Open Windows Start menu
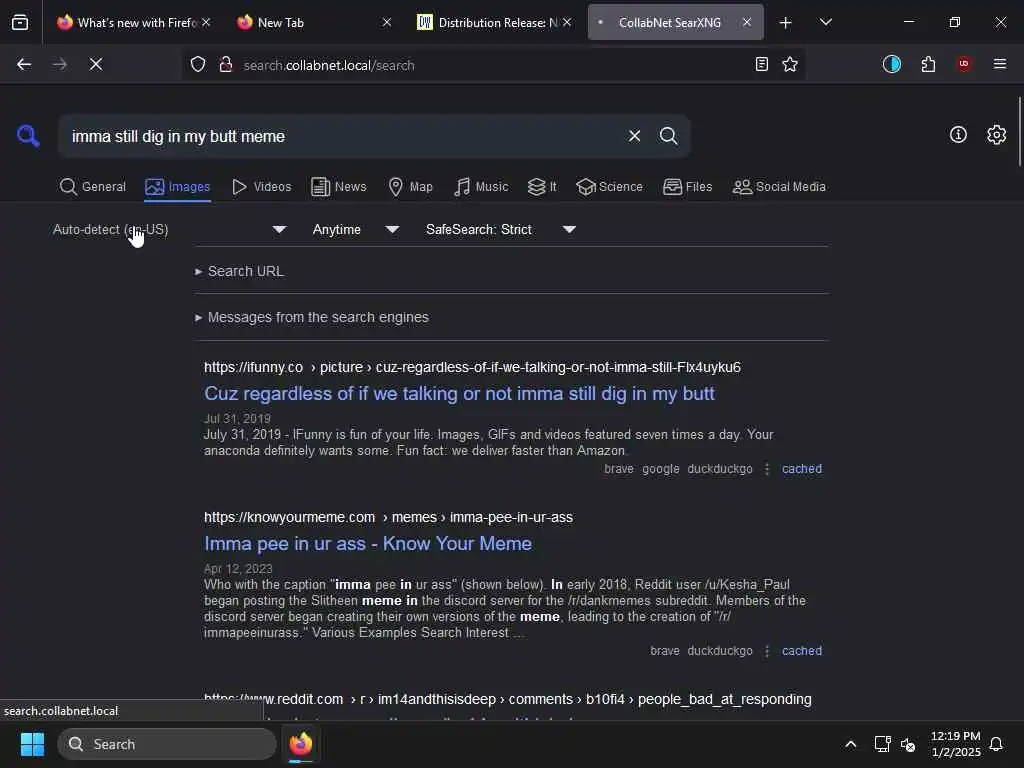 pyautogui.click(x=32, y=744)
